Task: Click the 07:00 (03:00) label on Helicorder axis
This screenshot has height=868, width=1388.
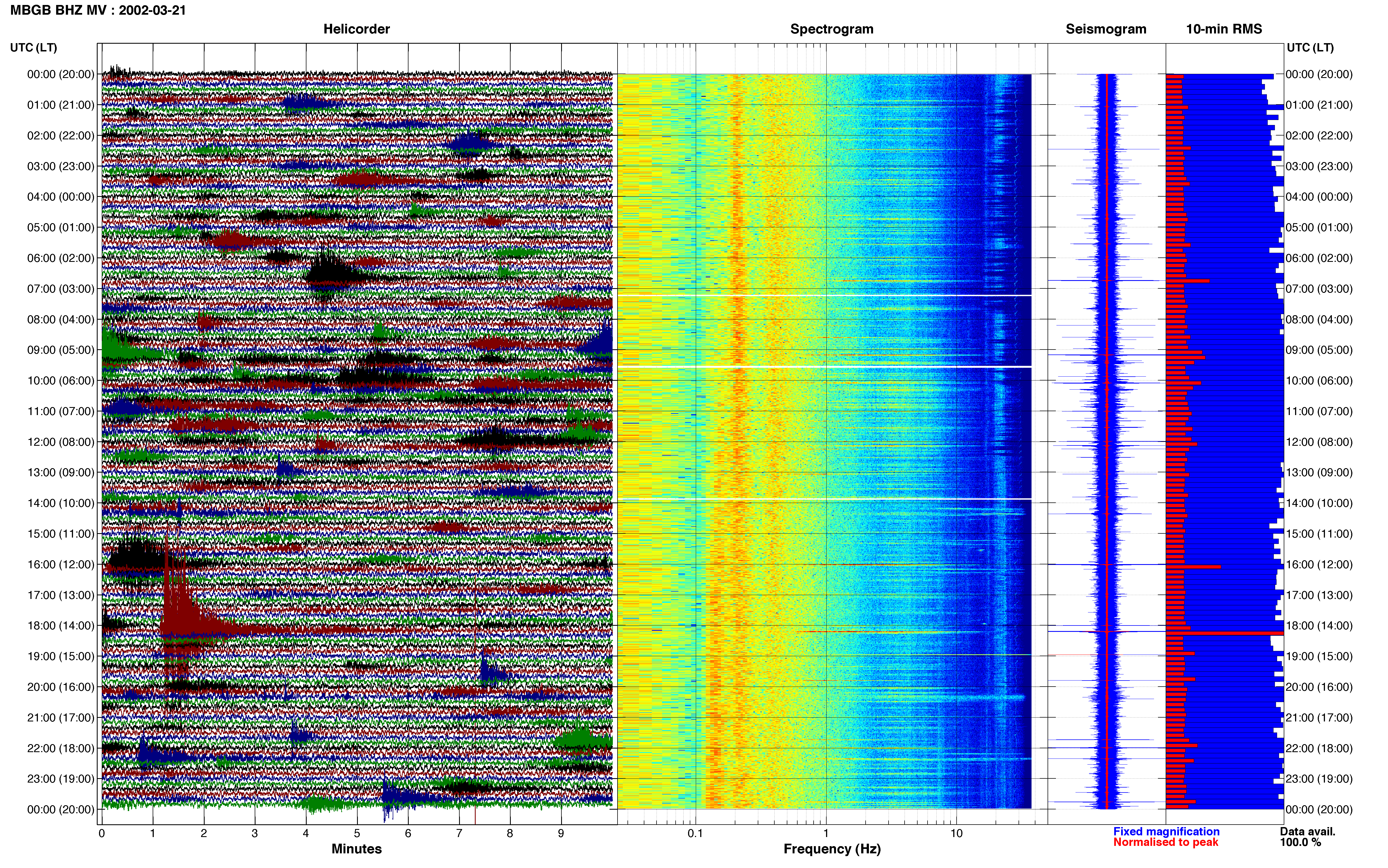Action: point(61,289)
